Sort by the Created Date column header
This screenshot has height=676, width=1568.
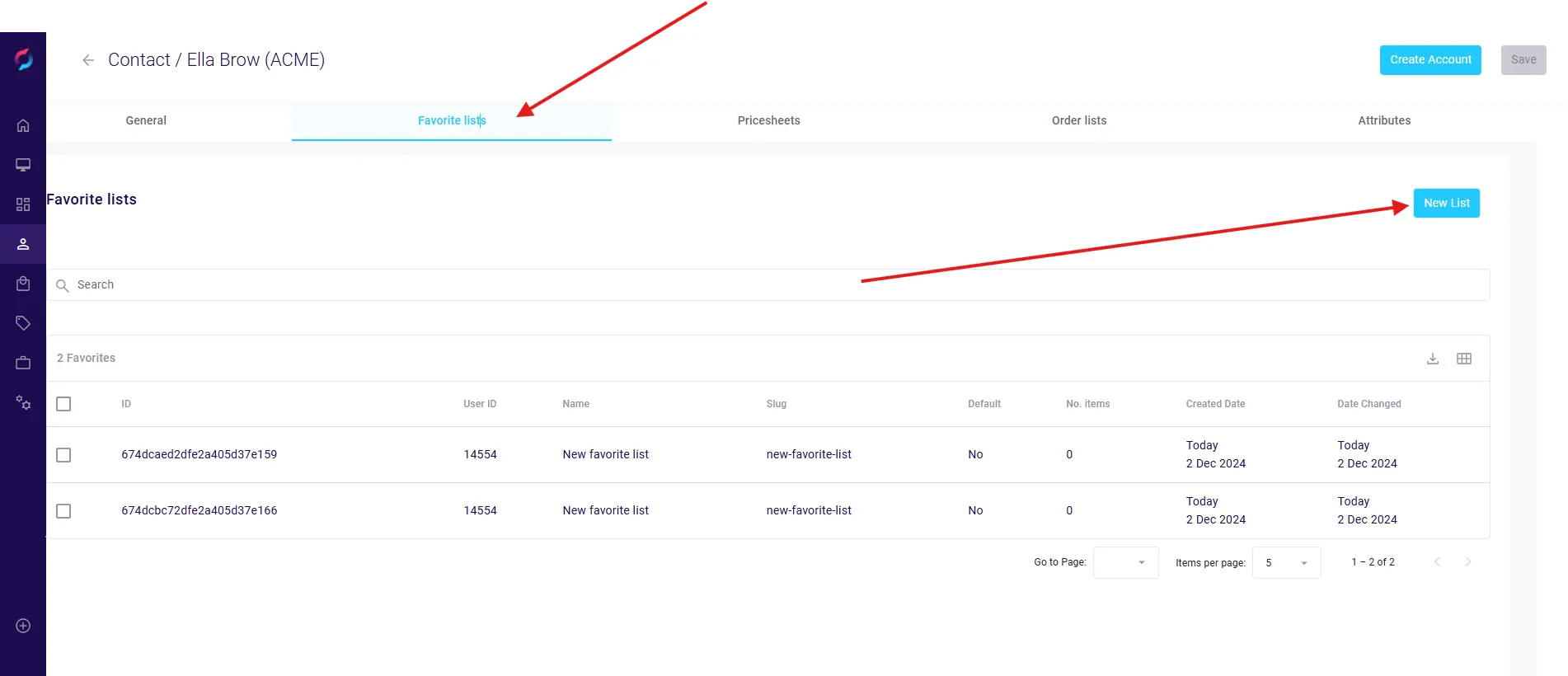coord(1215,404)
